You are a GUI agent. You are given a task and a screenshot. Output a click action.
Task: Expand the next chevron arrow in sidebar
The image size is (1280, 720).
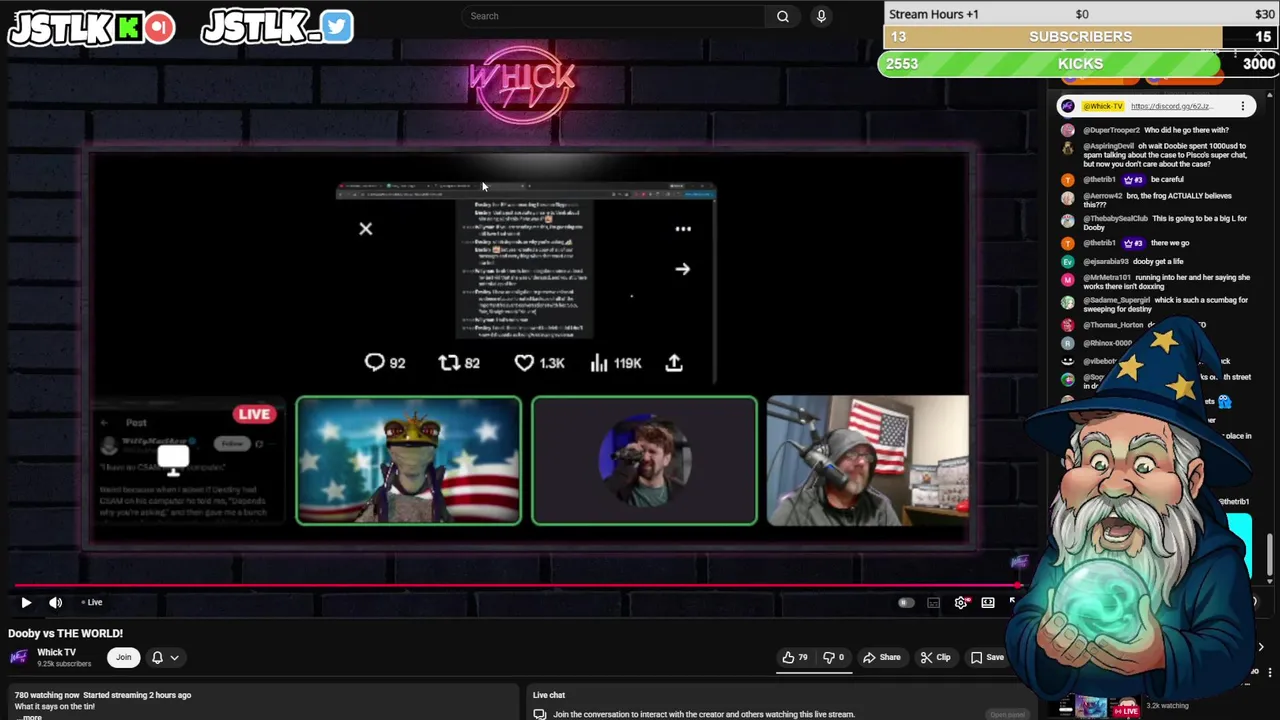[1261, 647]
